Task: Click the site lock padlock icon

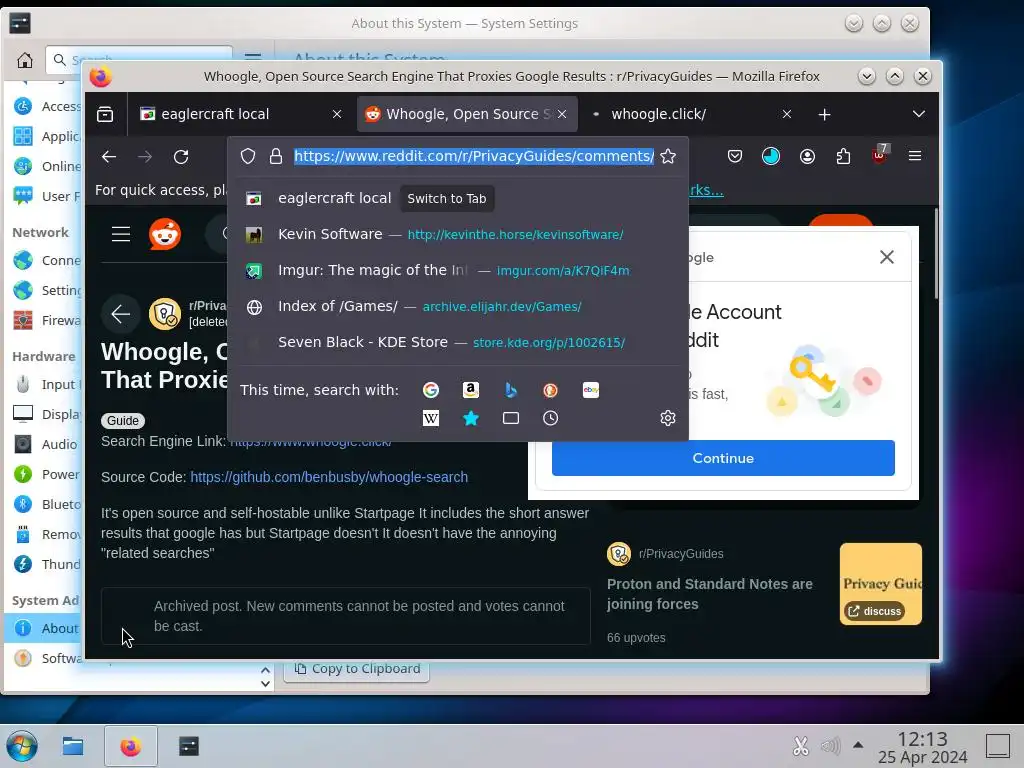Action: pyautogui.click(x=276, y=156)
